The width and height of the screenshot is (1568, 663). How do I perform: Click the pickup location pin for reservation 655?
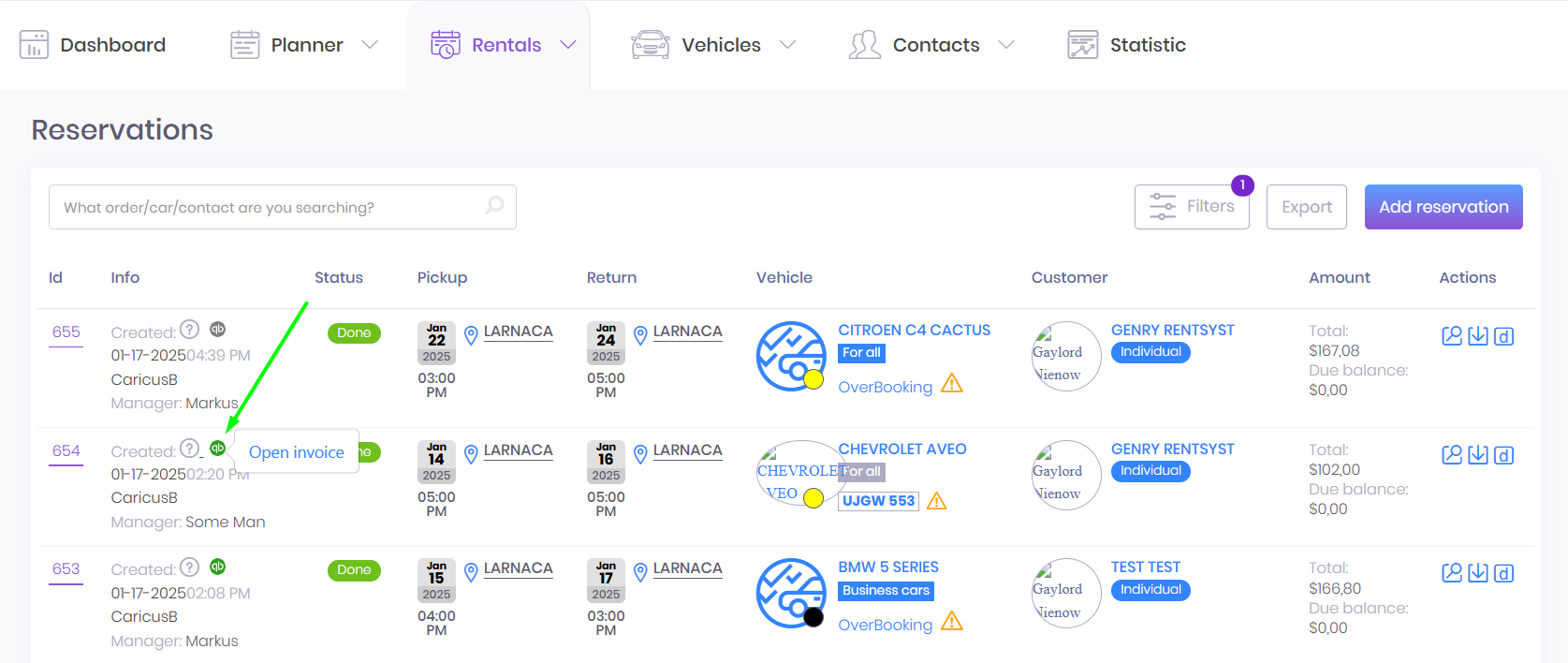tap(471, 334)
